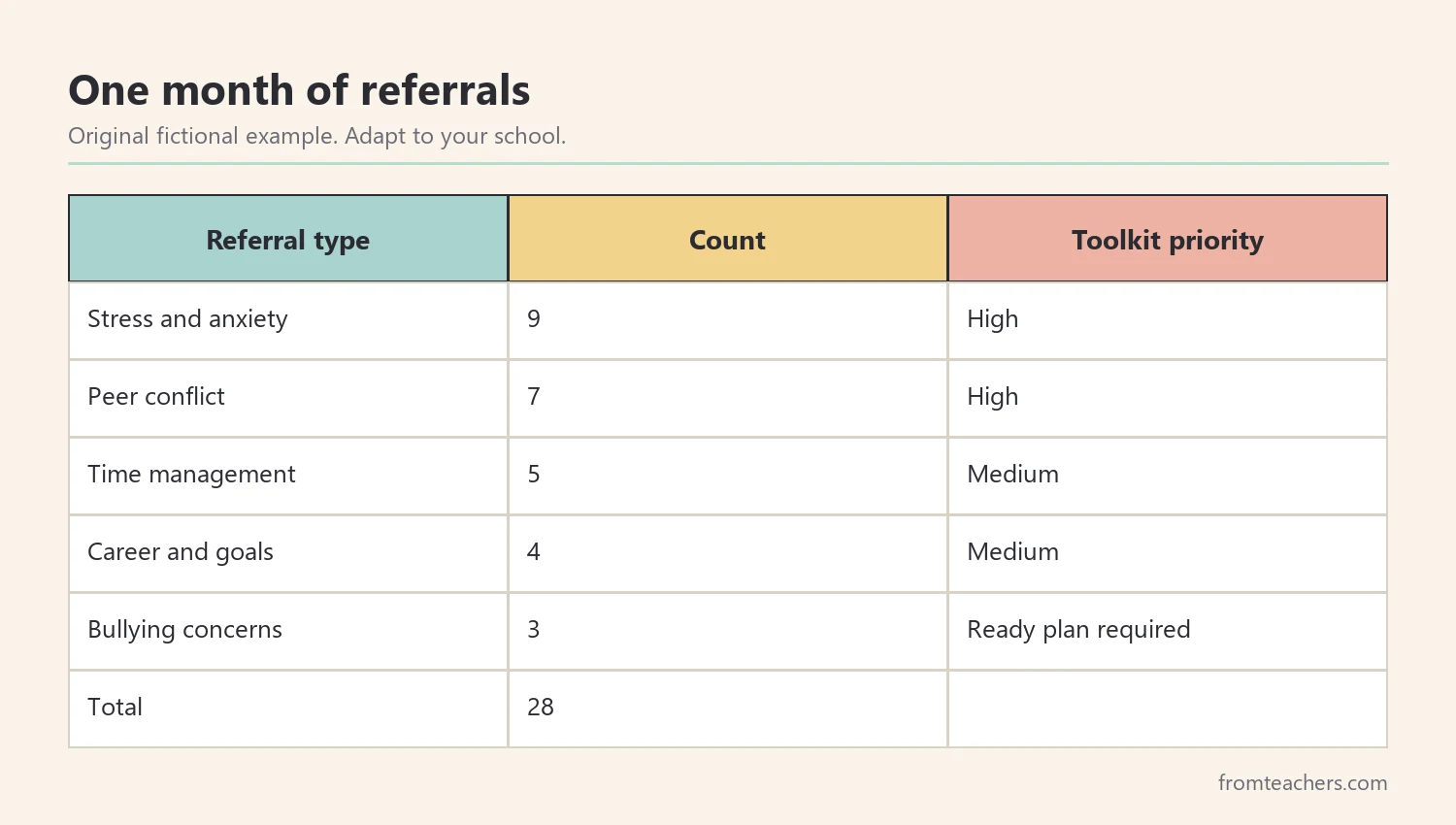Select the 'Peer conflict' cell
The height and width of the screenshot is (825, 1456).
[x=288, y=398]
